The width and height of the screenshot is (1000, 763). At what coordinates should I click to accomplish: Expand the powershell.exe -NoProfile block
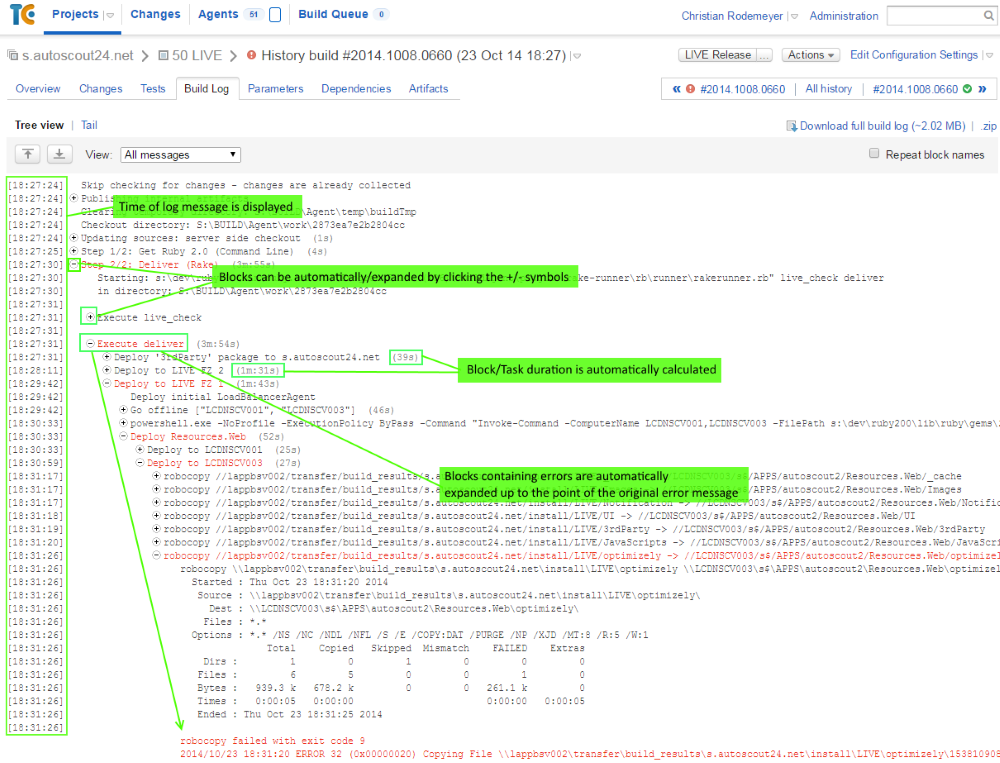[x=124, y=422]
